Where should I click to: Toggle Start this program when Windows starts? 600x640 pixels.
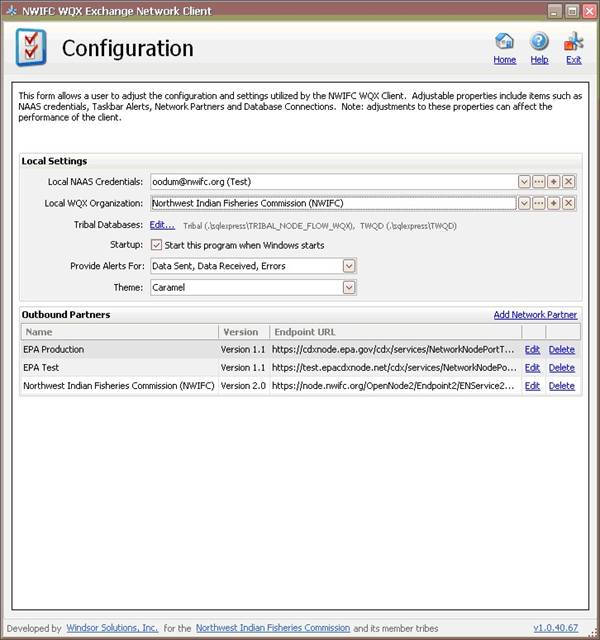[157, 245]
